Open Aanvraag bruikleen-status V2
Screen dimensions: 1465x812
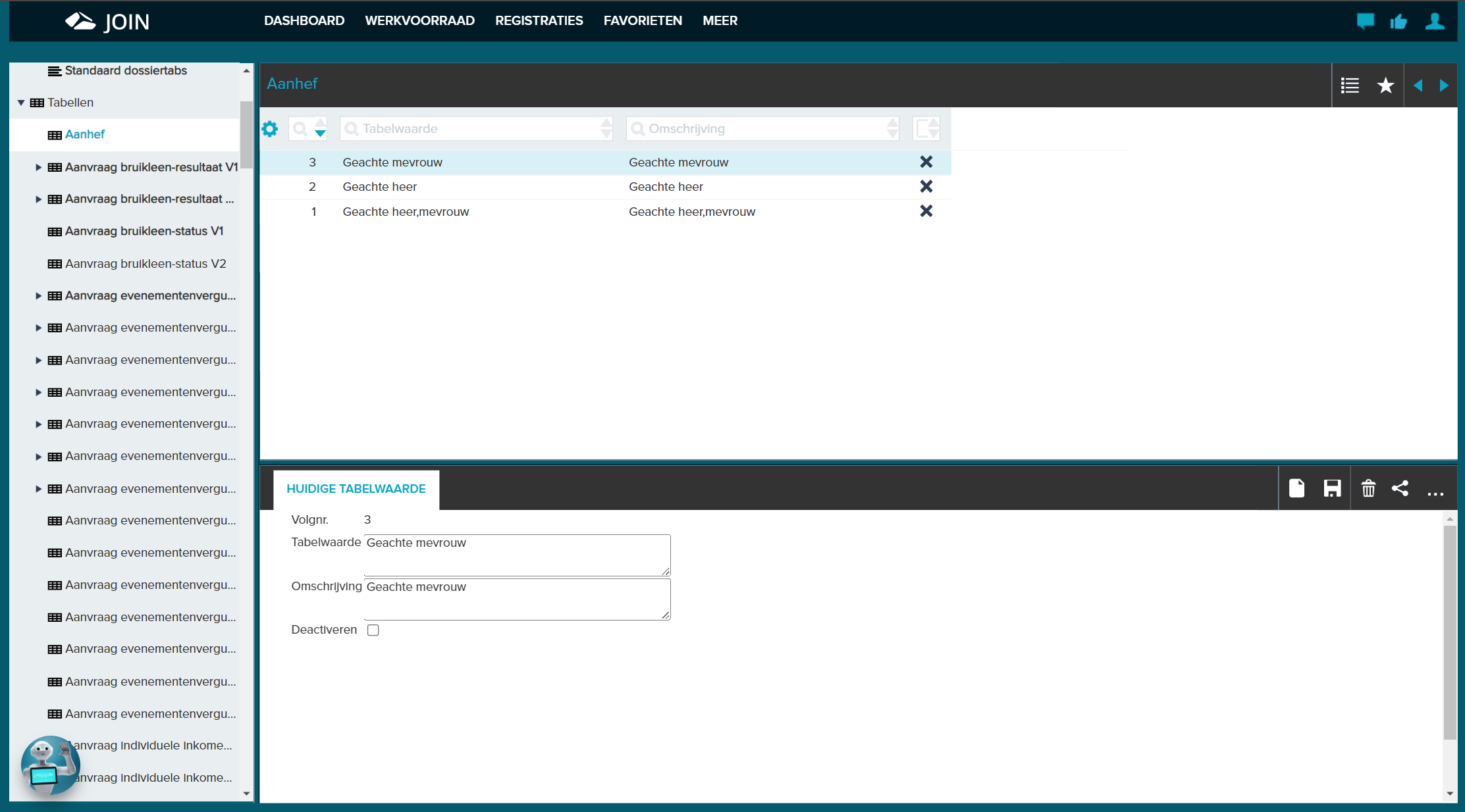[x=146, y=264]
